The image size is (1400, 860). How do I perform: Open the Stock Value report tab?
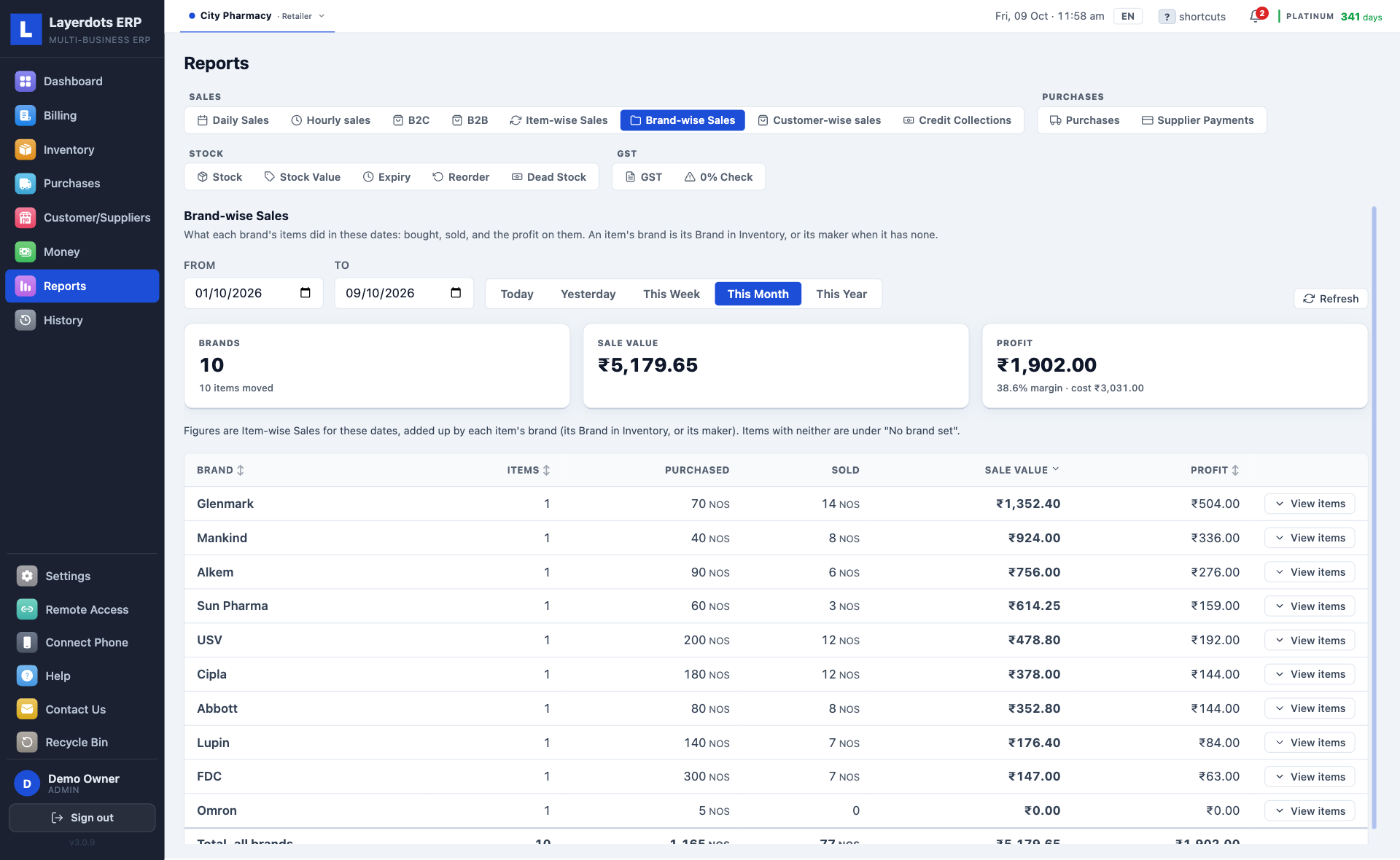pyautogui.click(x=303, y=177)
